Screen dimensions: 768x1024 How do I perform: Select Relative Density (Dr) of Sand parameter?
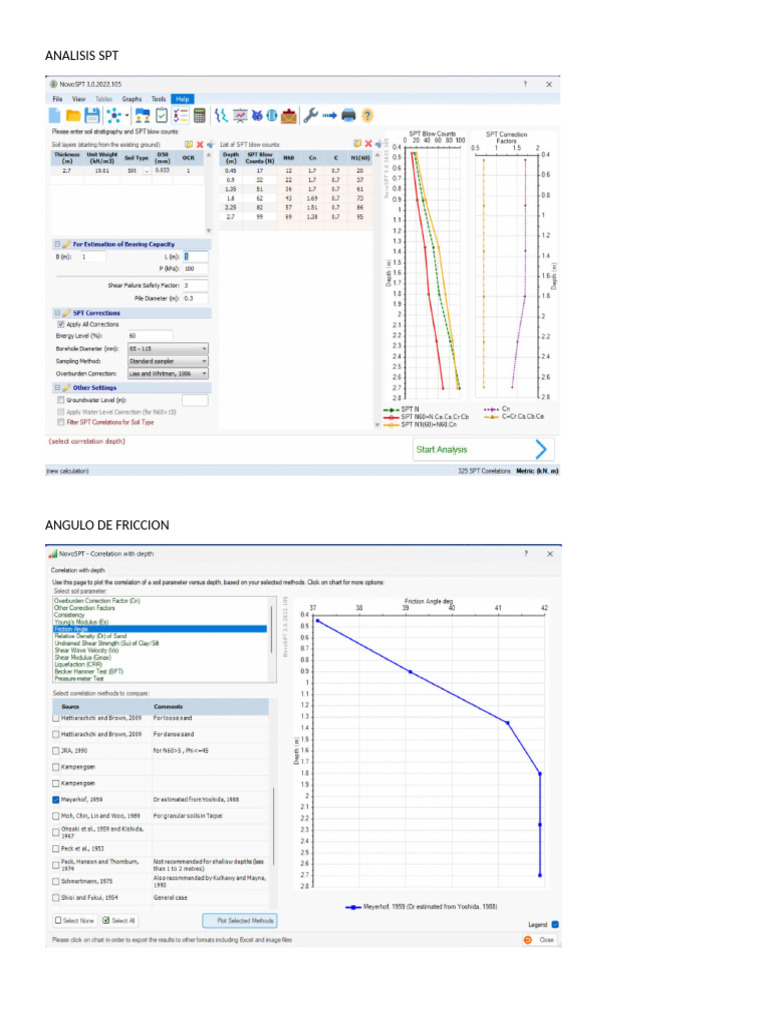(91, 636)
